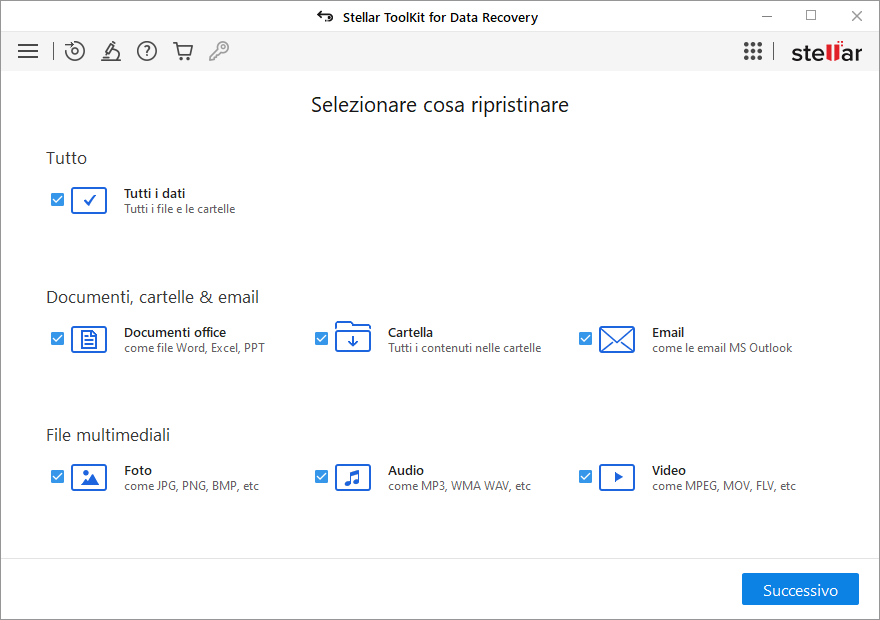The image size is (880, 620).
Task: Click the Email envelope icon
Action: point(617,339)
